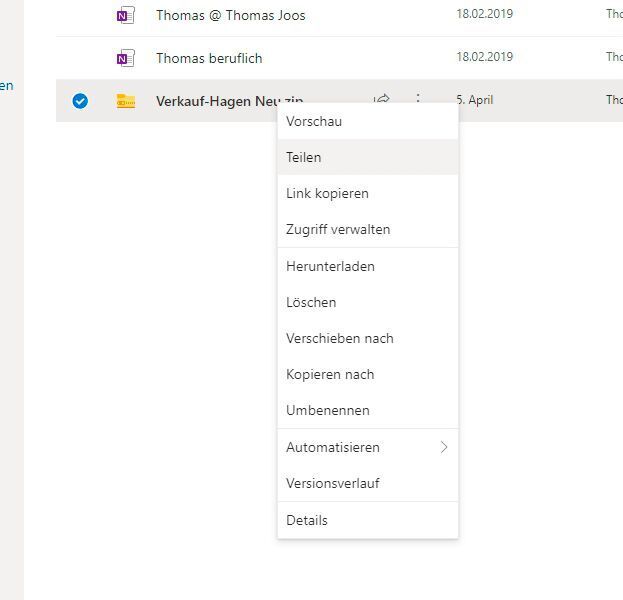Click Link kopieren menu entry
Image resolution: width=623 pixels, height=600 pixels.
[x=327, y=193]
